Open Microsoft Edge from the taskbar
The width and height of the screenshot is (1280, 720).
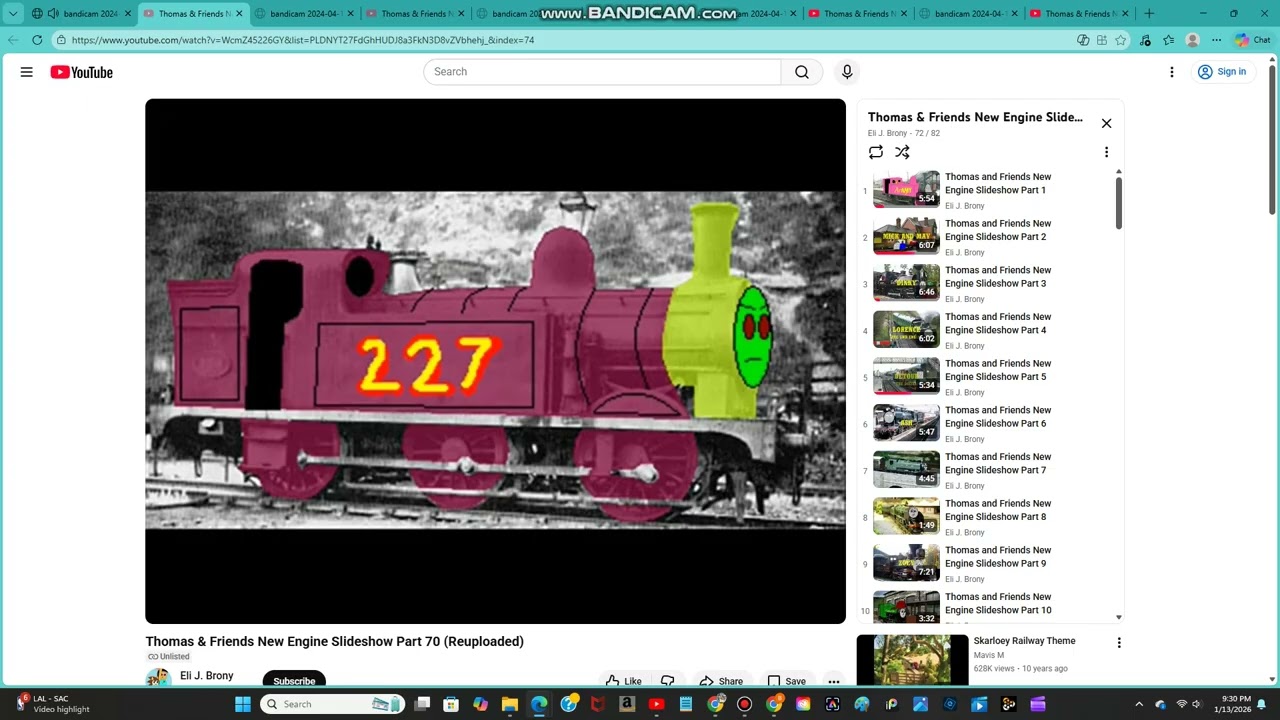pyautogui.click(x=539, y=704)
